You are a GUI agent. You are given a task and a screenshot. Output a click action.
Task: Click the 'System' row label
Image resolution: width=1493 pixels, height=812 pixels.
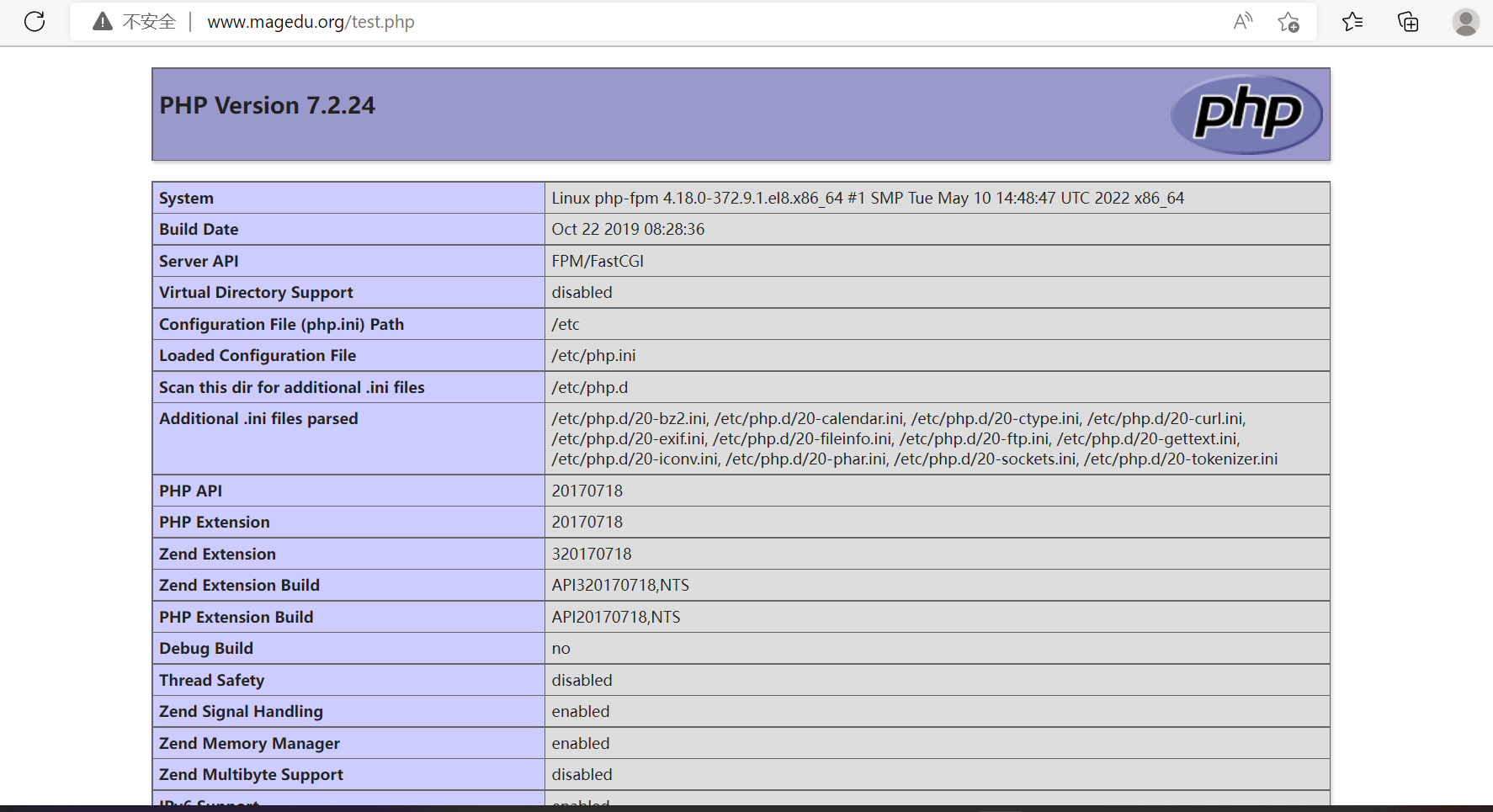click(186, 198)
